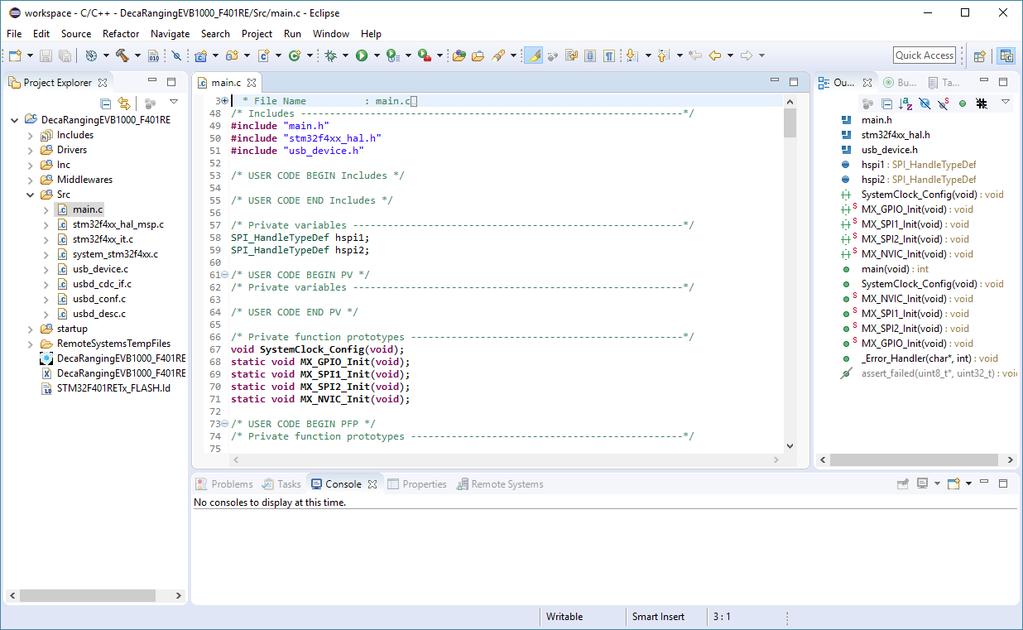The height and width of the screenshot is (630, 1023).
Task: Toggle Mark Occurrences highlighter button
Action: 534,55
